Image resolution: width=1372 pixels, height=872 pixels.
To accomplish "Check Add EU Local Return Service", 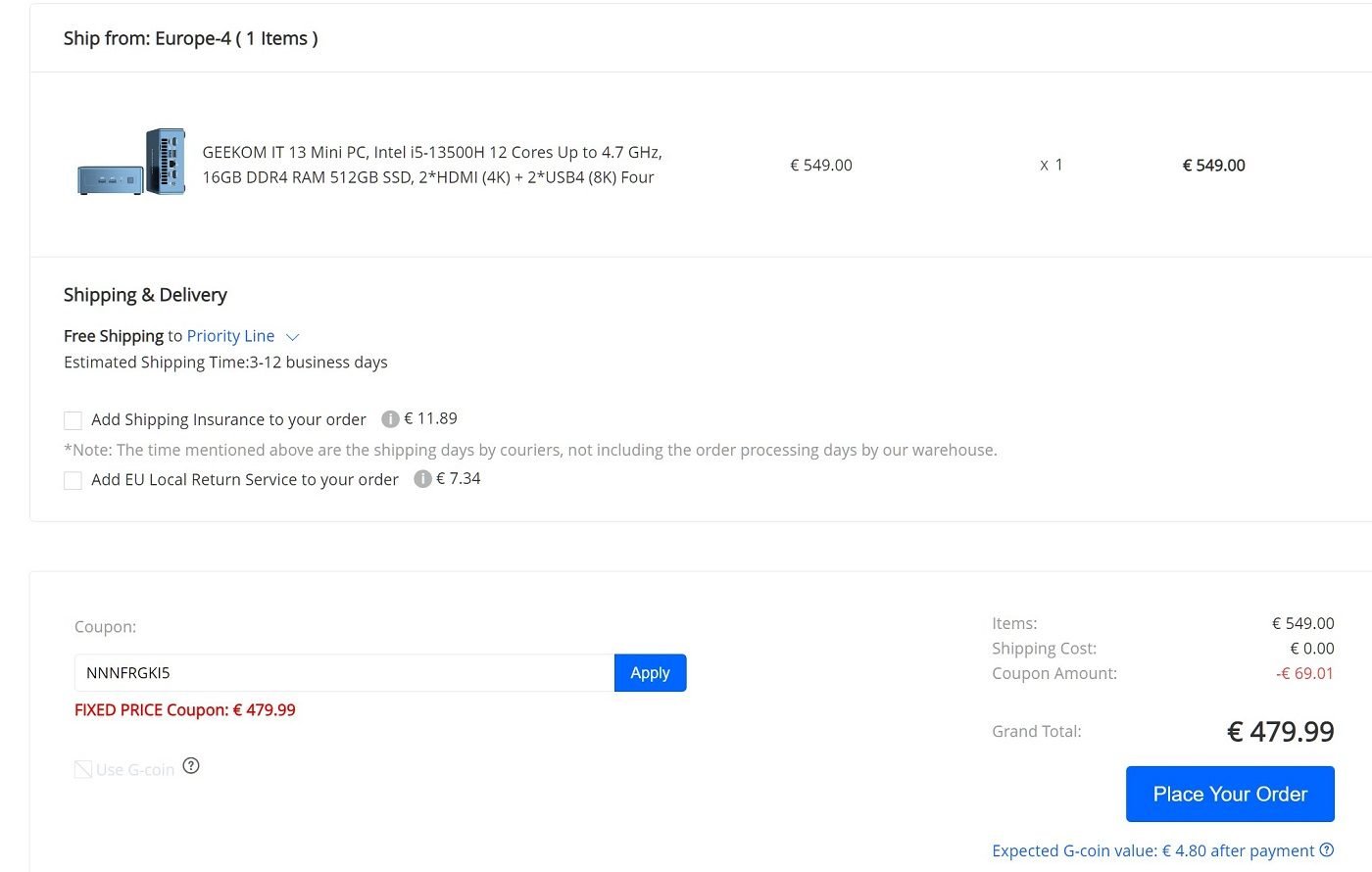I will point(73,480).
